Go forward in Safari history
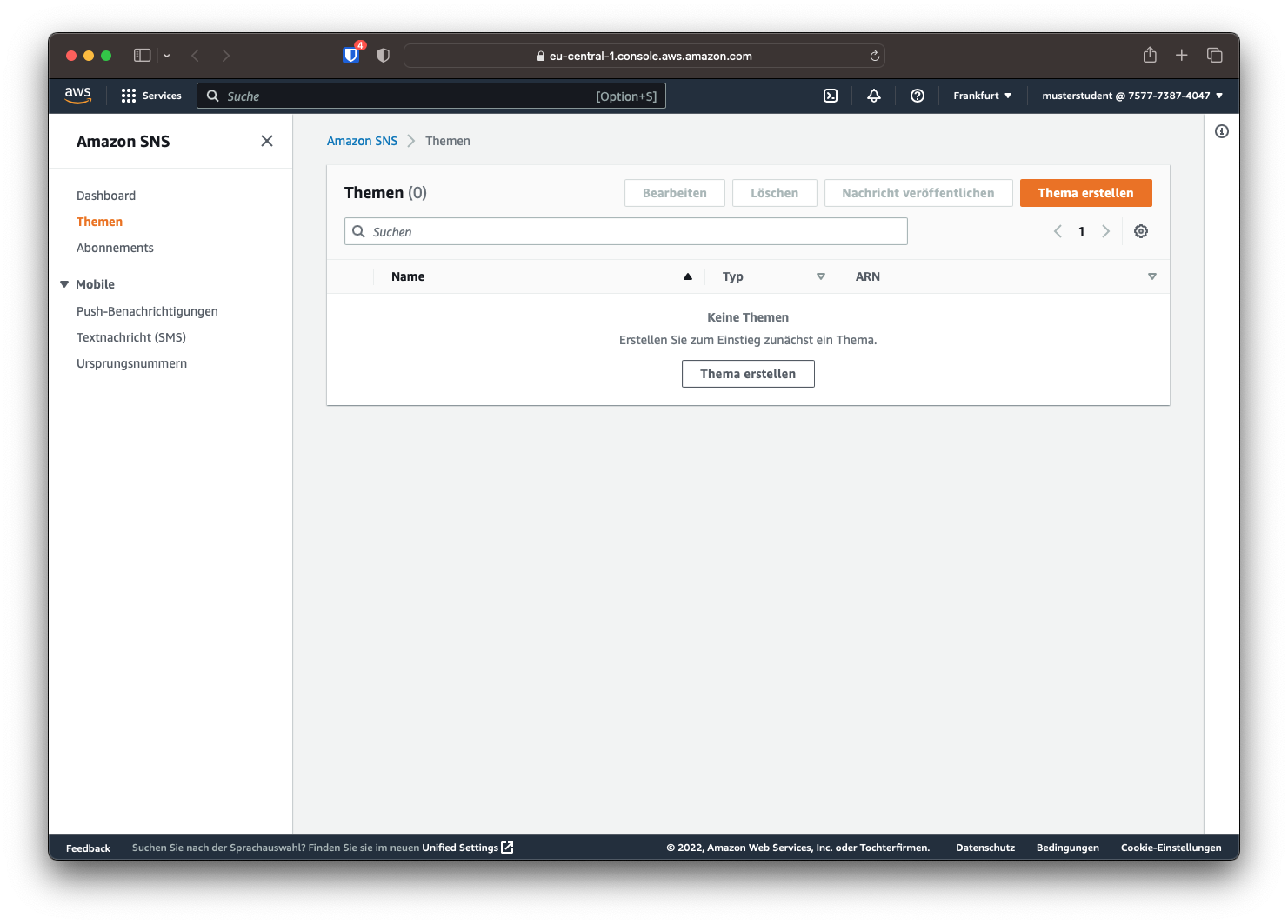Image resolution: width=1288 pixels, height=924 pixels. pos(226,55)
